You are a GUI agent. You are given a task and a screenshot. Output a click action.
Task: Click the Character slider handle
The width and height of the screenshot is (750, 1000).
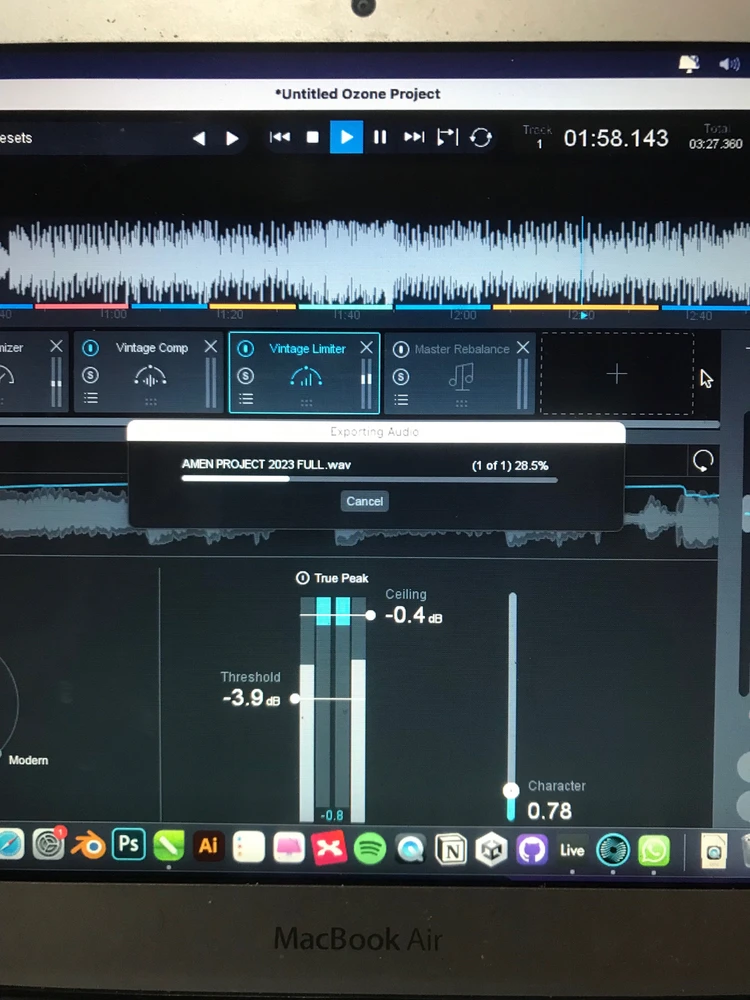512,790
